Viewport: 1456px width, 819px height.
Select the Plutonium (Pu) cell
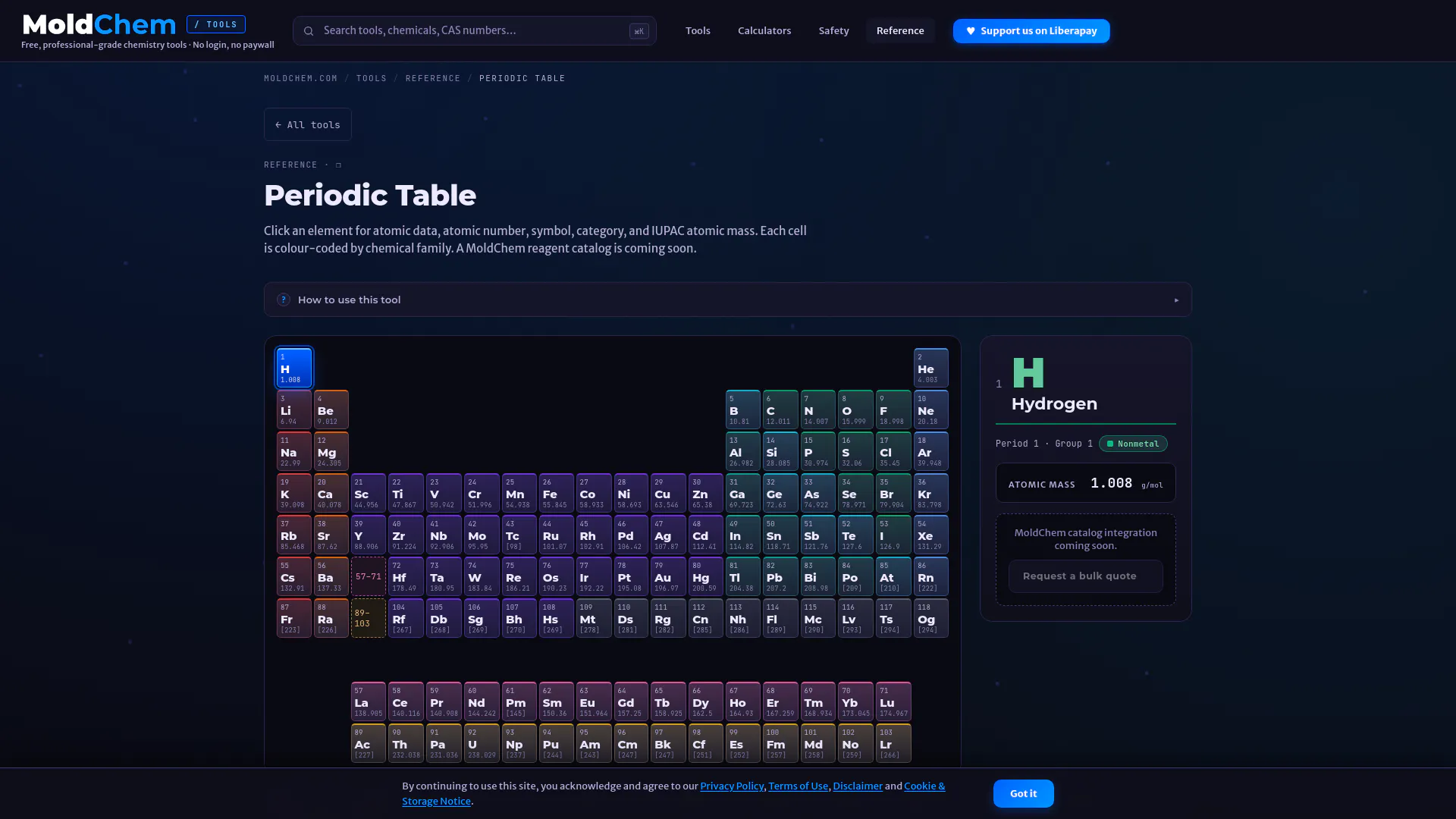557,743
